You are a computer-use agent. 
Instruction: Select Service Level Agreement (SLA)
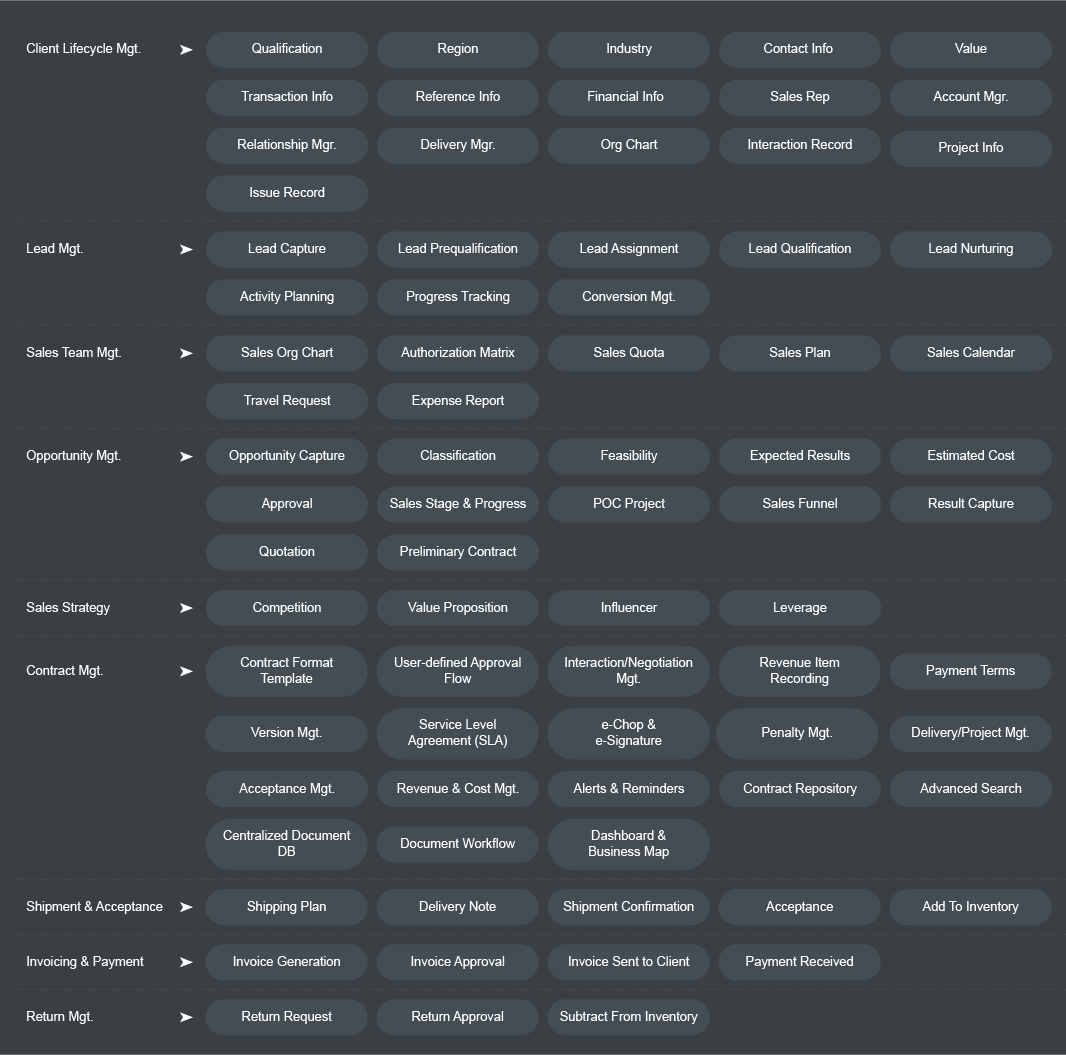tap(458, 733)
